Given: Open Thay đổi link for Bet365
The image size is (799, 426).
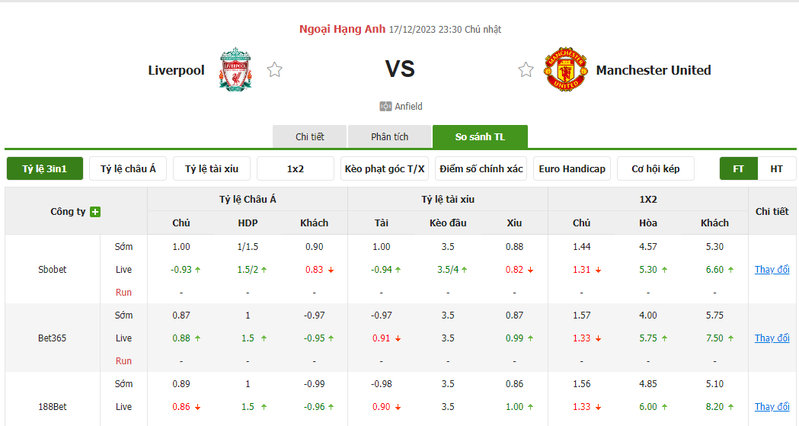Looking at the screenshot, I should [x=772, y=338].
